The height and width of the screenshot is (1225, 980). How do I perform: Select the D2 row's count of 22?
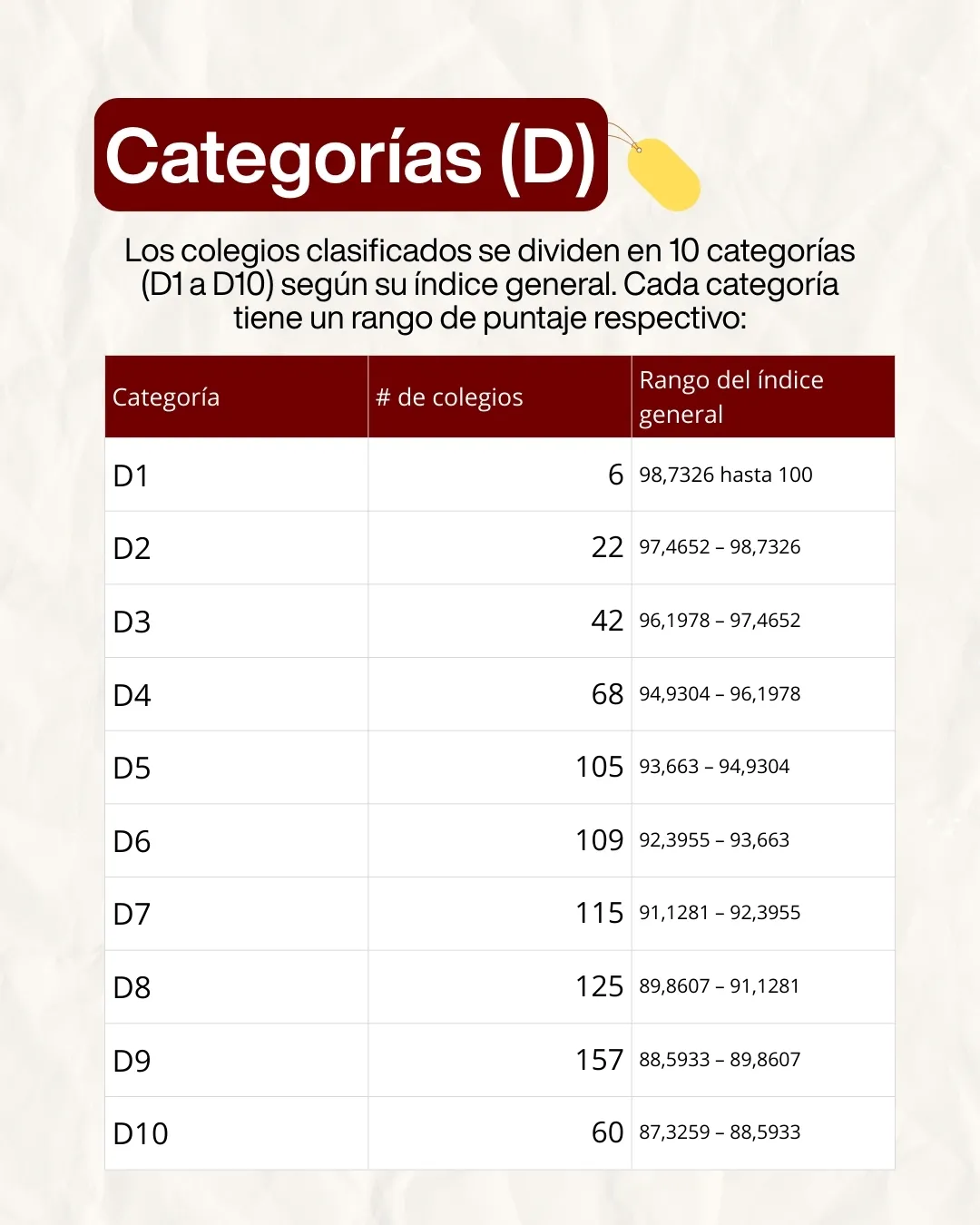[607, 547]
